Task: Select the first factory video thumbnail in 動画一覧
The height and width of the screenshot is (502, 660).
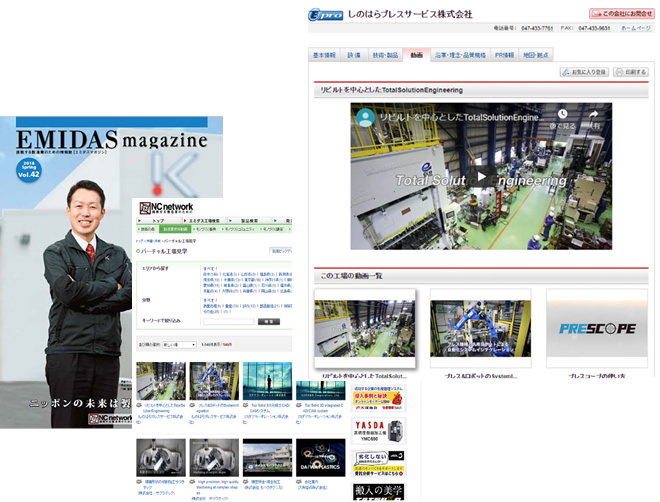Action: 365,328
